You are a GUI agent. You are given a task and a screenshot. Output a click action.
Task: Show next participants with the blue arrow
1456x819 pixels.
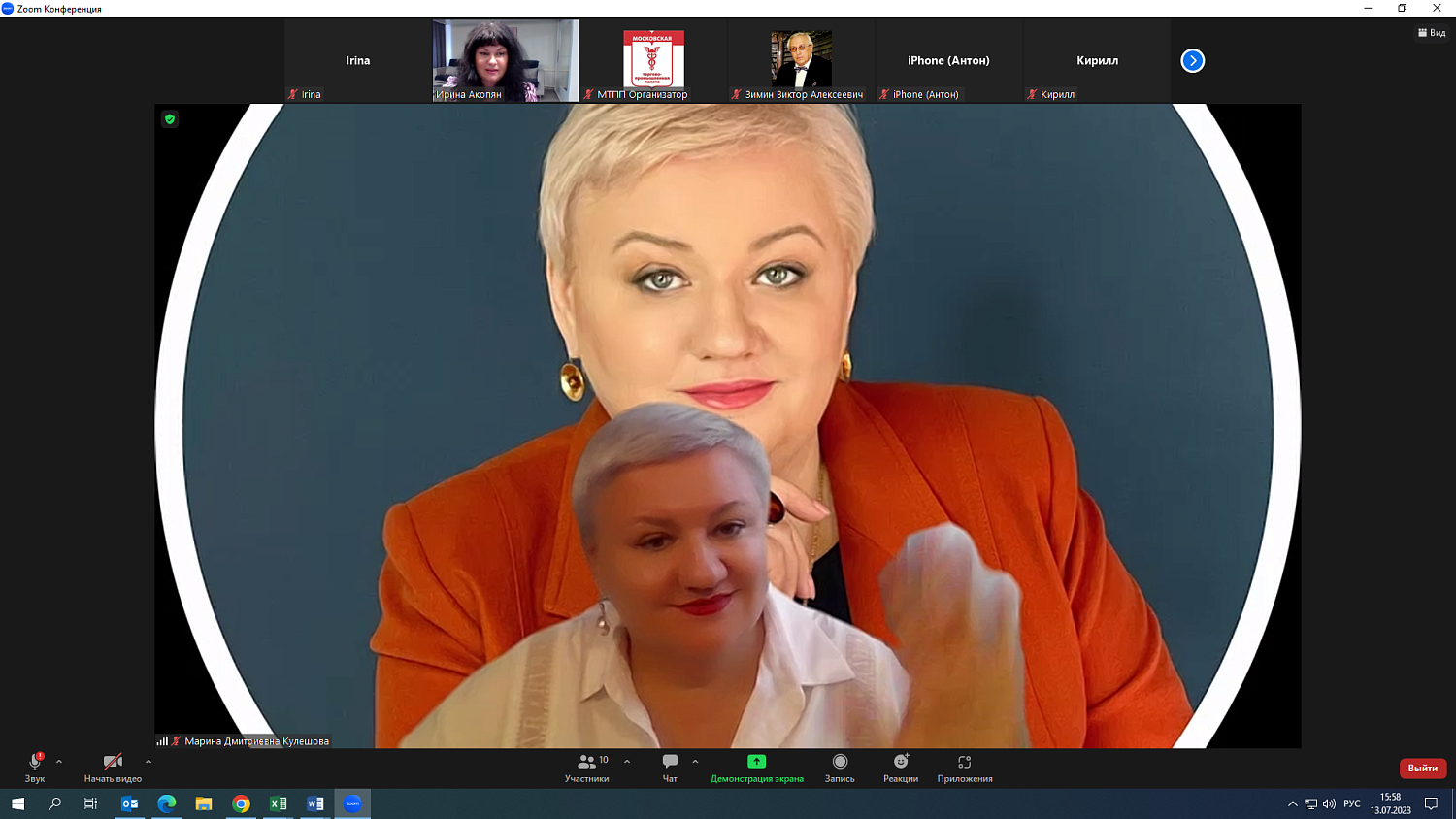click(x=1192, y=61)
